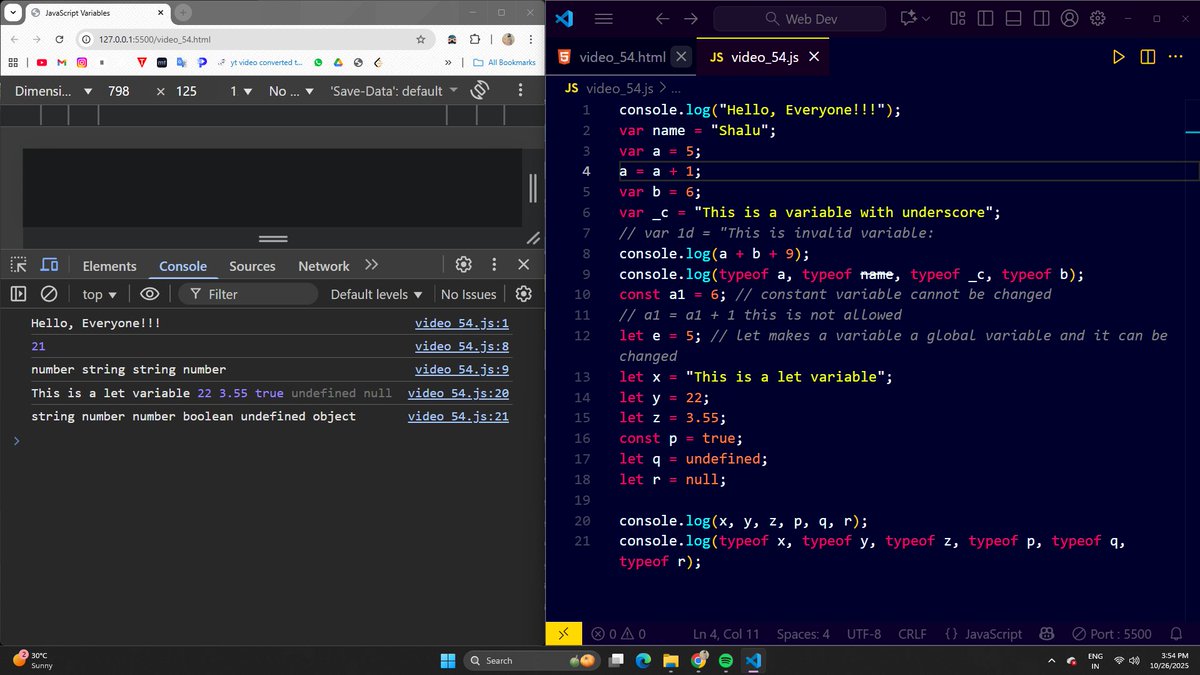This screenshot has width=1200, height=675.
Task: Switch to Sources tab in DevTools
Action: pyautogui.click(x=252, y=266)
